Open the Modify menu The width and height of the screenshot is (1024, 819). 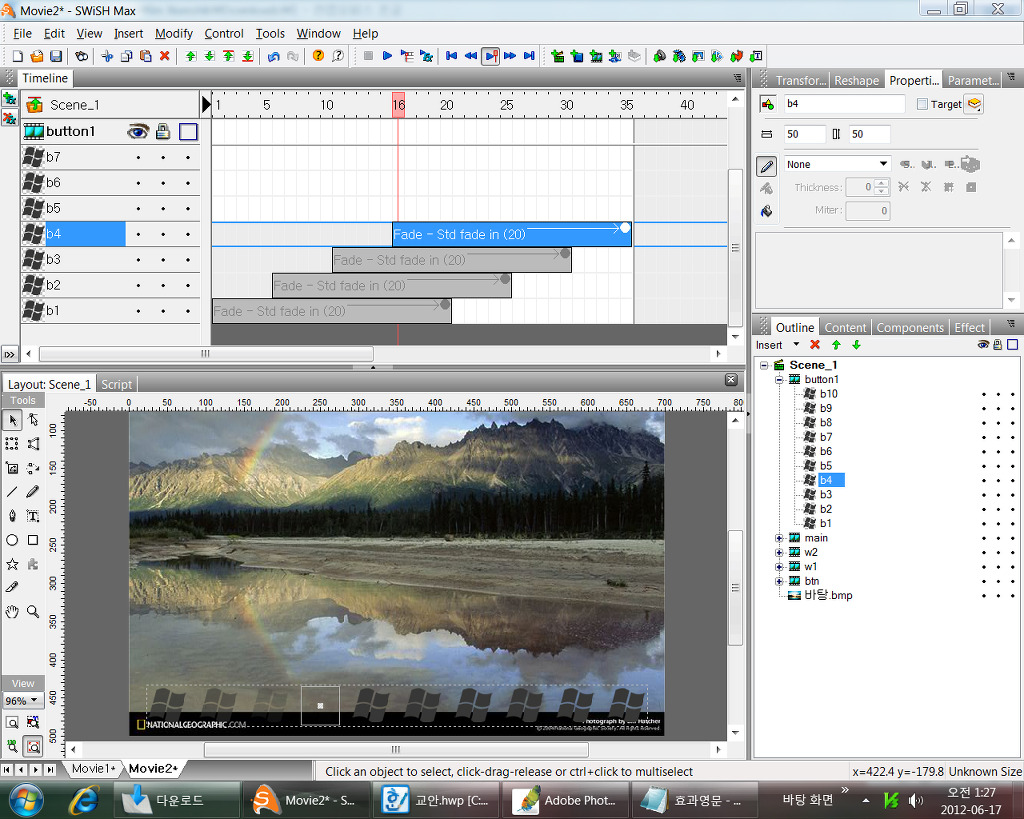click(174, 33)
